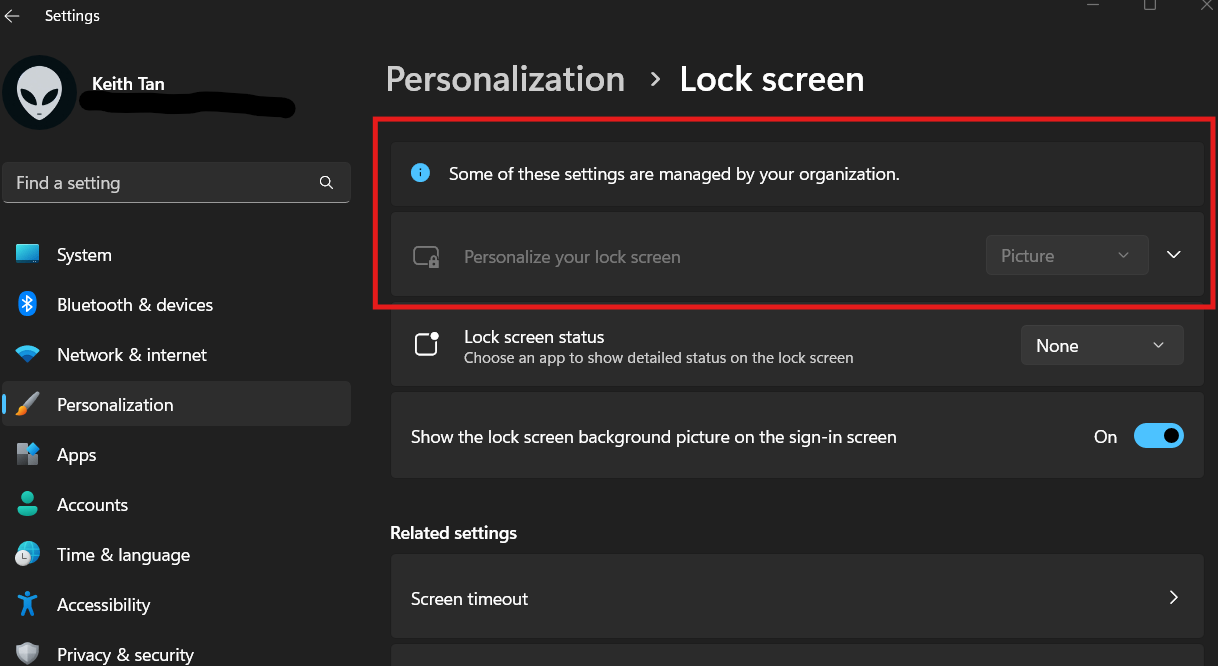Screen dimensions: 1218x666
Task: Select the System sidebar icon
Action: coord(27,254)
